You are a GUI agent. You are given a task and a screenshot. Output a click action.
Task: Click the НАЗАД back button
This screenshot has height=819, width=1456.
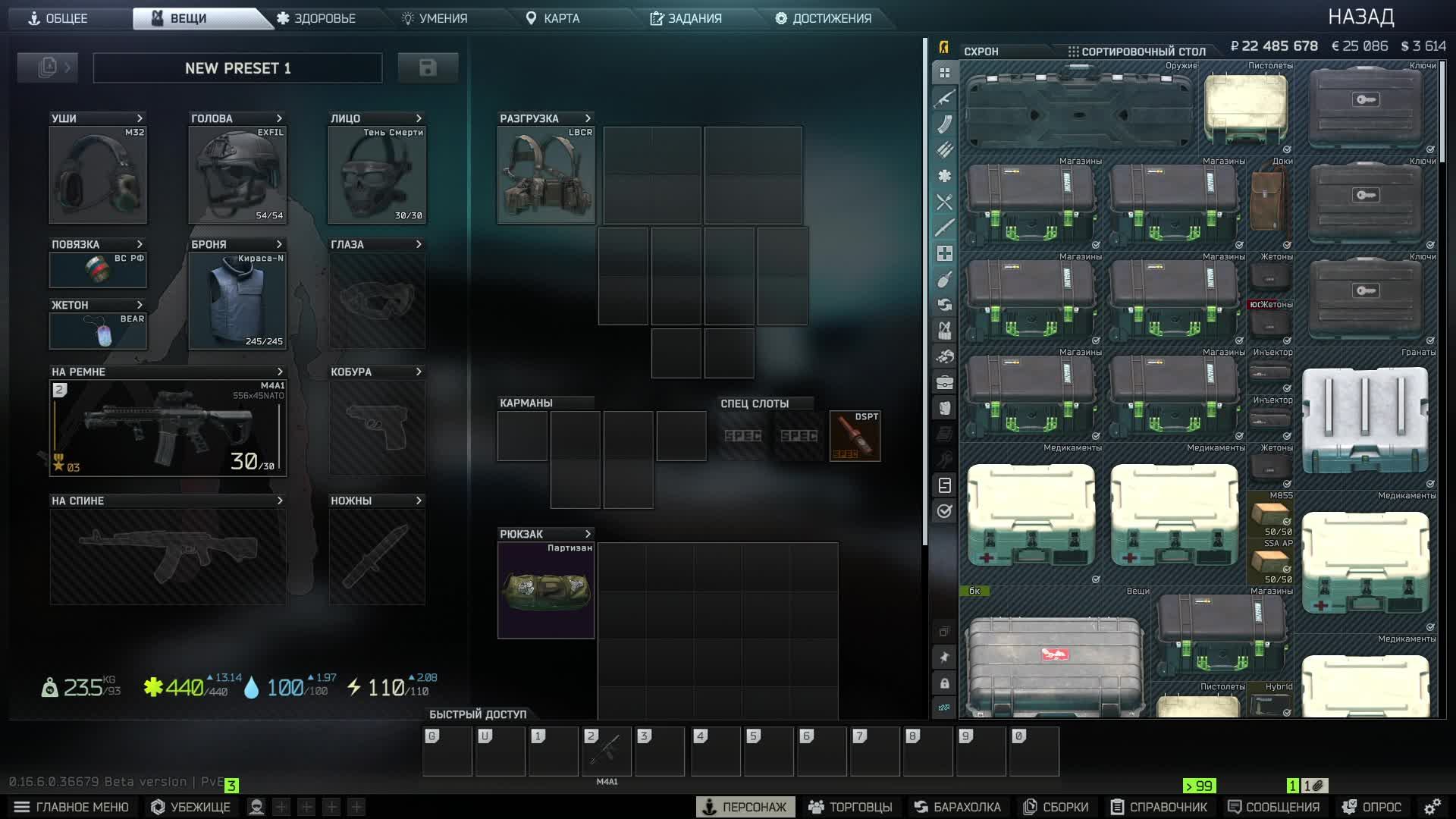[x=1361, y=17]
